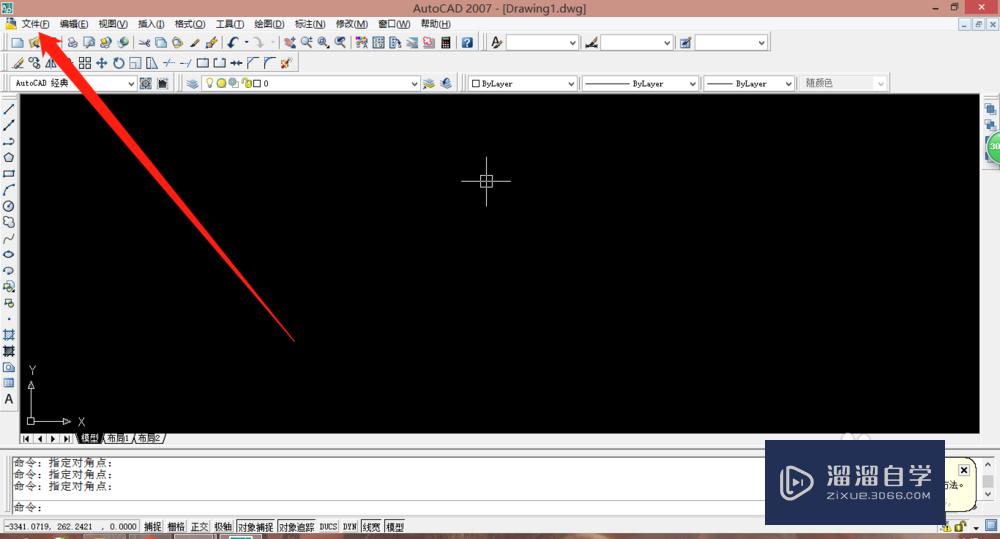Open the 插入(I) menu
Image resolution: width=1000 pixels, height=539 pixels.
point(151,24)
